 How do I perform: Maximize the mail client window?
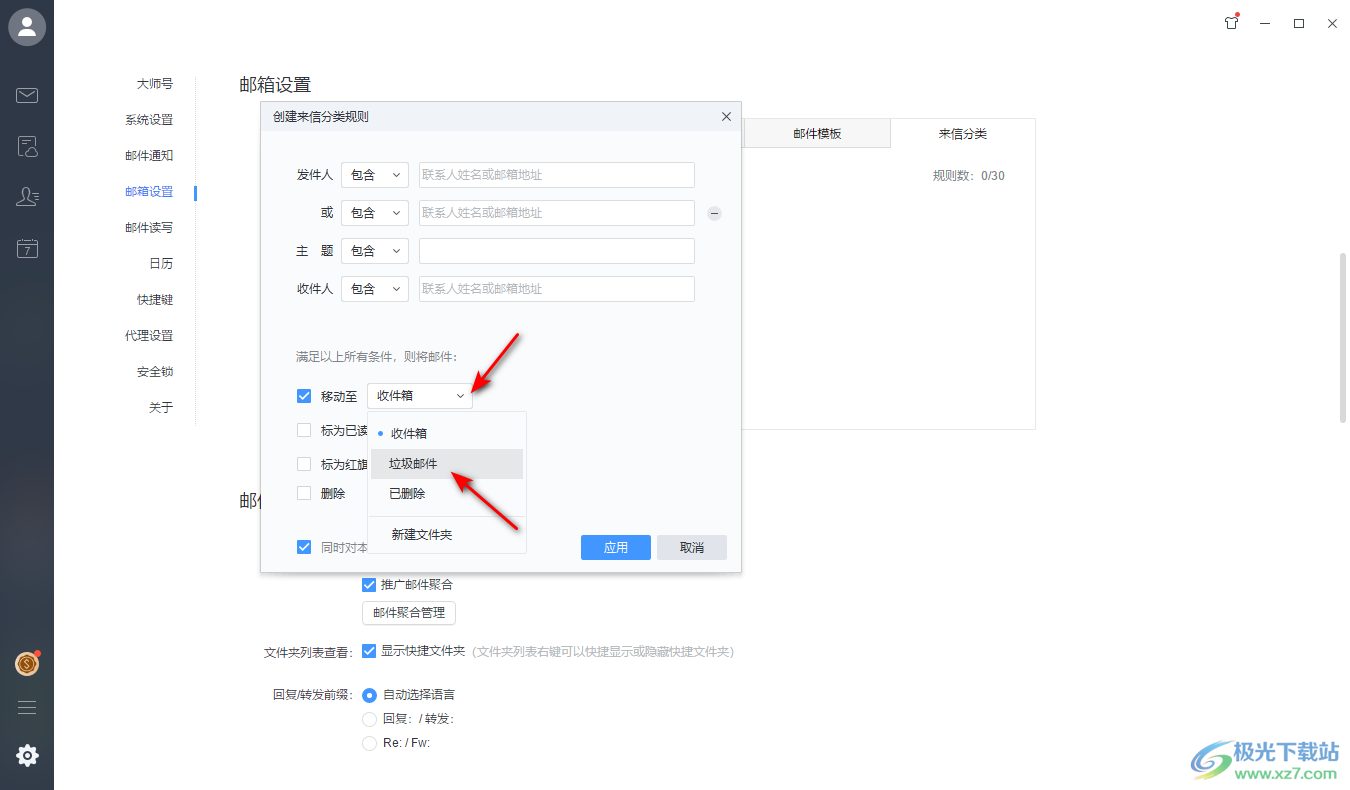click(1299, 23)
